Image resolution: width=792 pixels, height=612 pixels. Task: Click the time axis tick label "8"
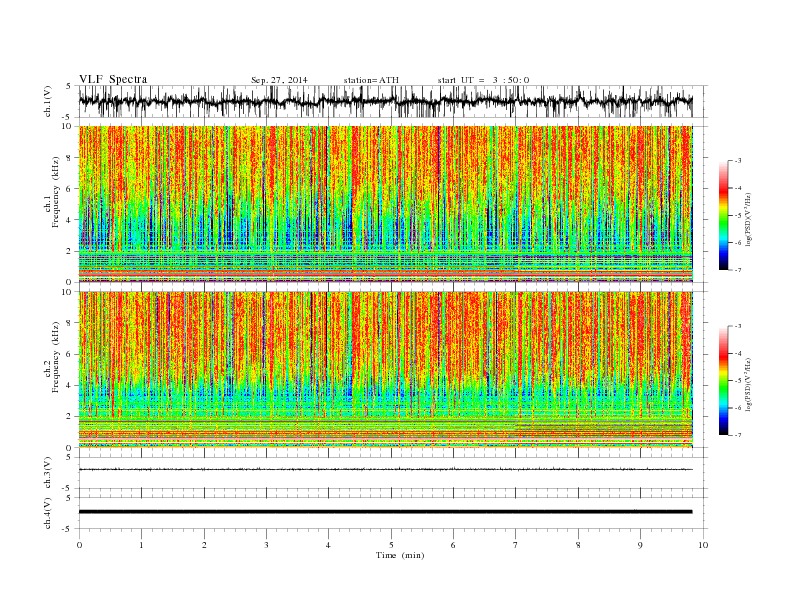[578, 545]
